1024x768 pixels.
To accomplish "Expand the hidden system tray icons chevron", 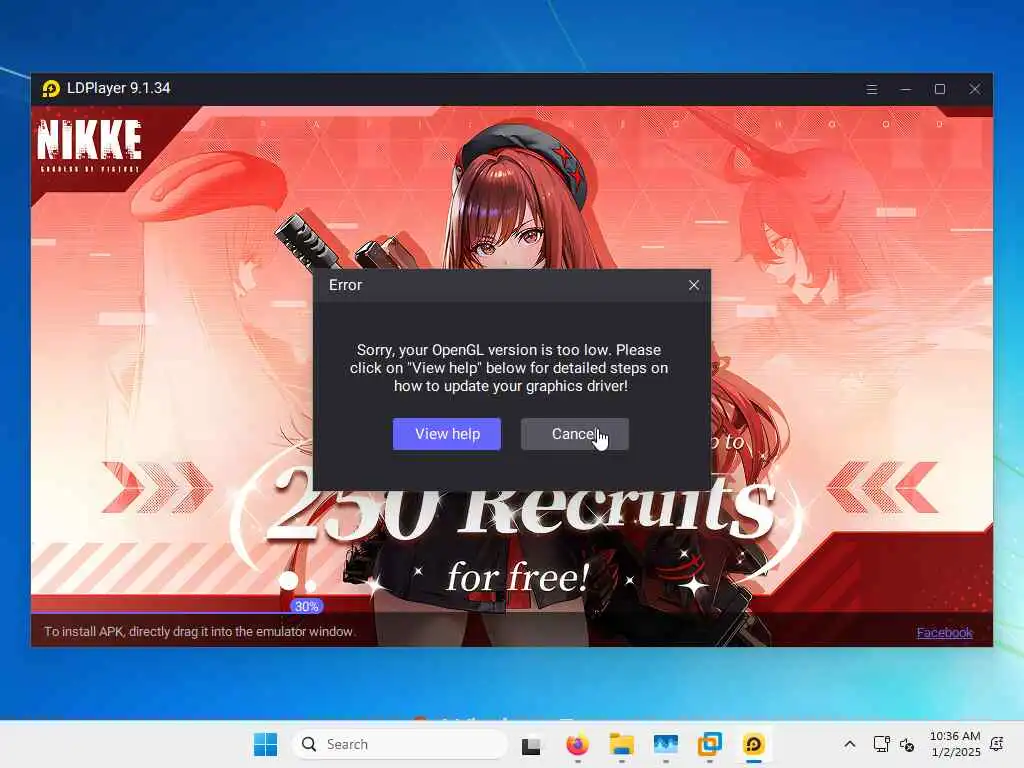I will (x=850, y=744).
